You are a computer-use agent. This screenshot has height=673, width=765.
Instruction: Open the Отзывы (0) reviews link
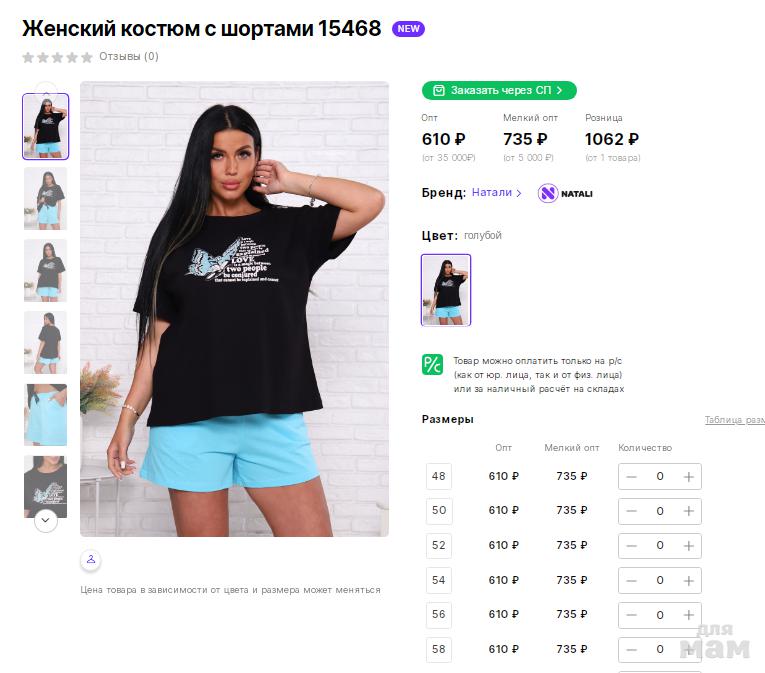coord(129,57)
